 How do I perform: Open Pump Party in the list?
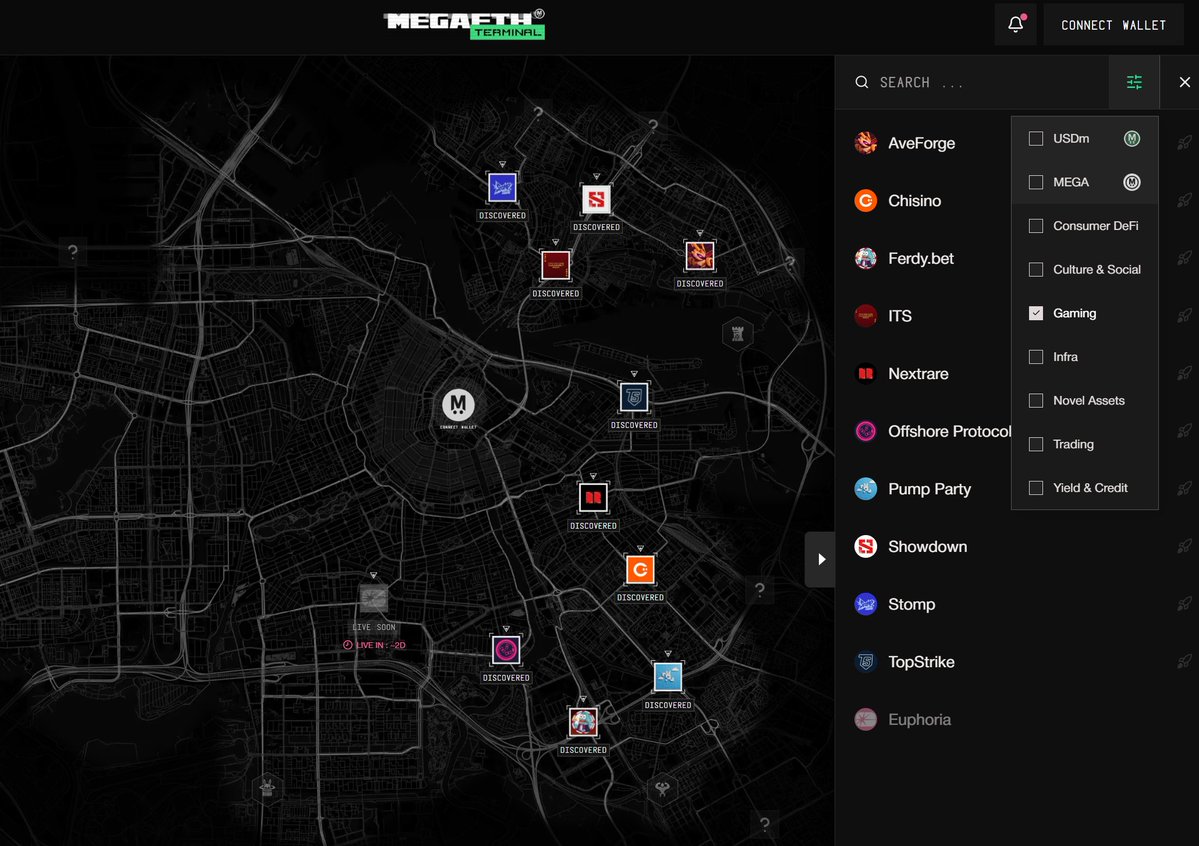pos(929,489)
